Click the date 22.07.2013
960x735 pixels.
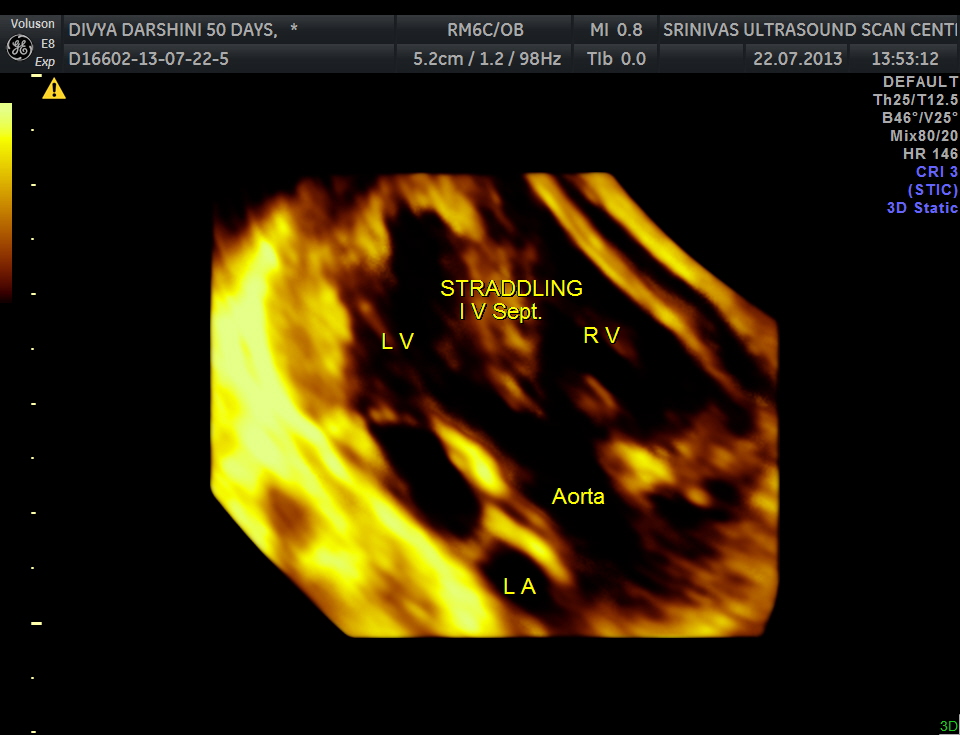tap(797, 59)
